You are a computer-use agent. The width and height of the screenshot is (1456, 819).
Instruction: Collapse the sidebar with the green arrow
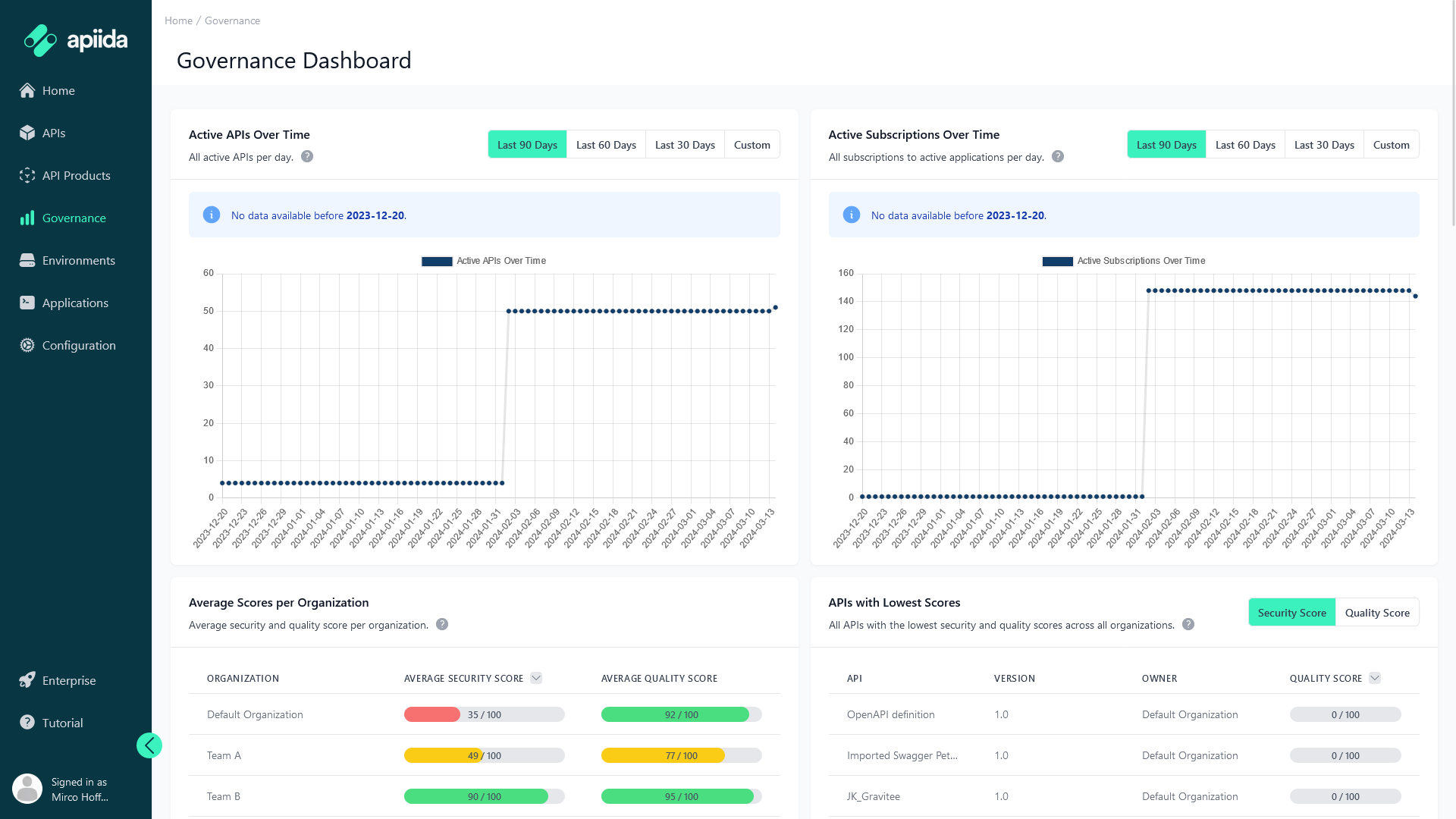click(149, 745)
